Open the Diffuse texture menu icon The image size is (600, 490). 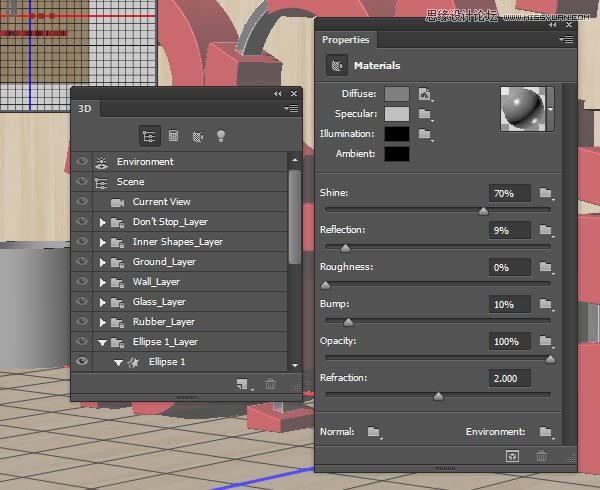click(x=425, y=94)
